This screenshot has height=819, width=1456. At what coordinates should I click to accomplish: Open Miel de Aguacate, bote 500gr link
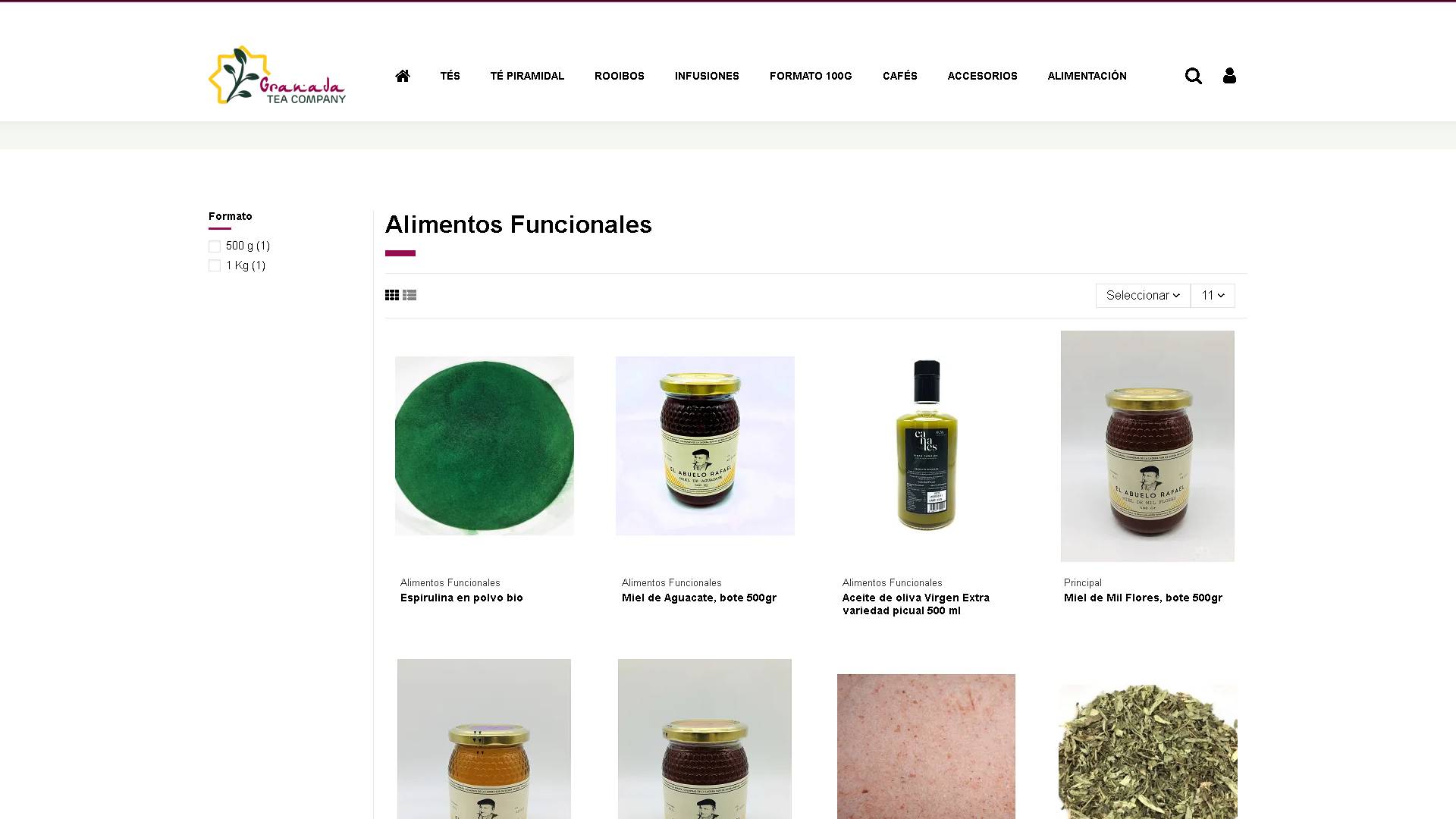(x=699, y=598)
